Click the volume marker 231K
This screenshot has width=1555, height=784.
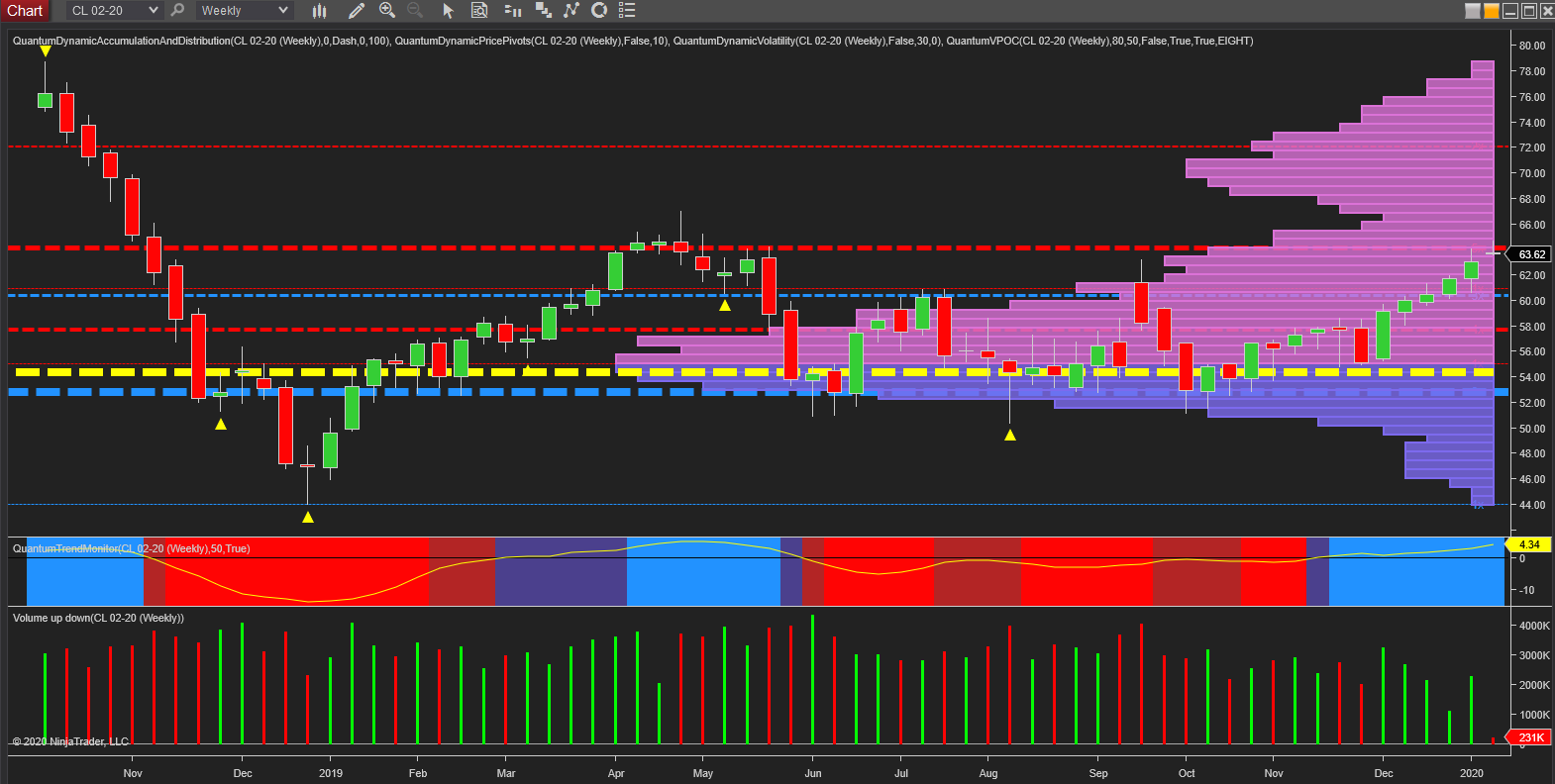[x=1529, y=737]
